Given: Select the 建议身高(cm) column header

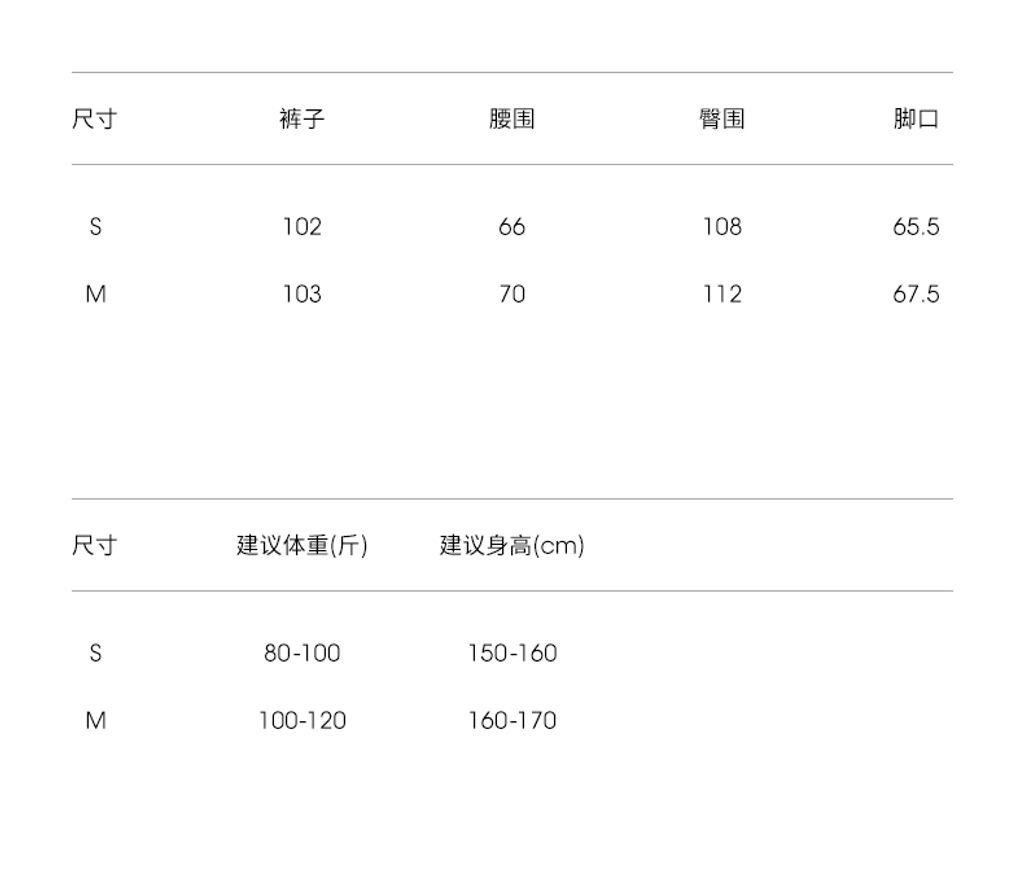Looking at the screenshot, I should tap(512, 545).
